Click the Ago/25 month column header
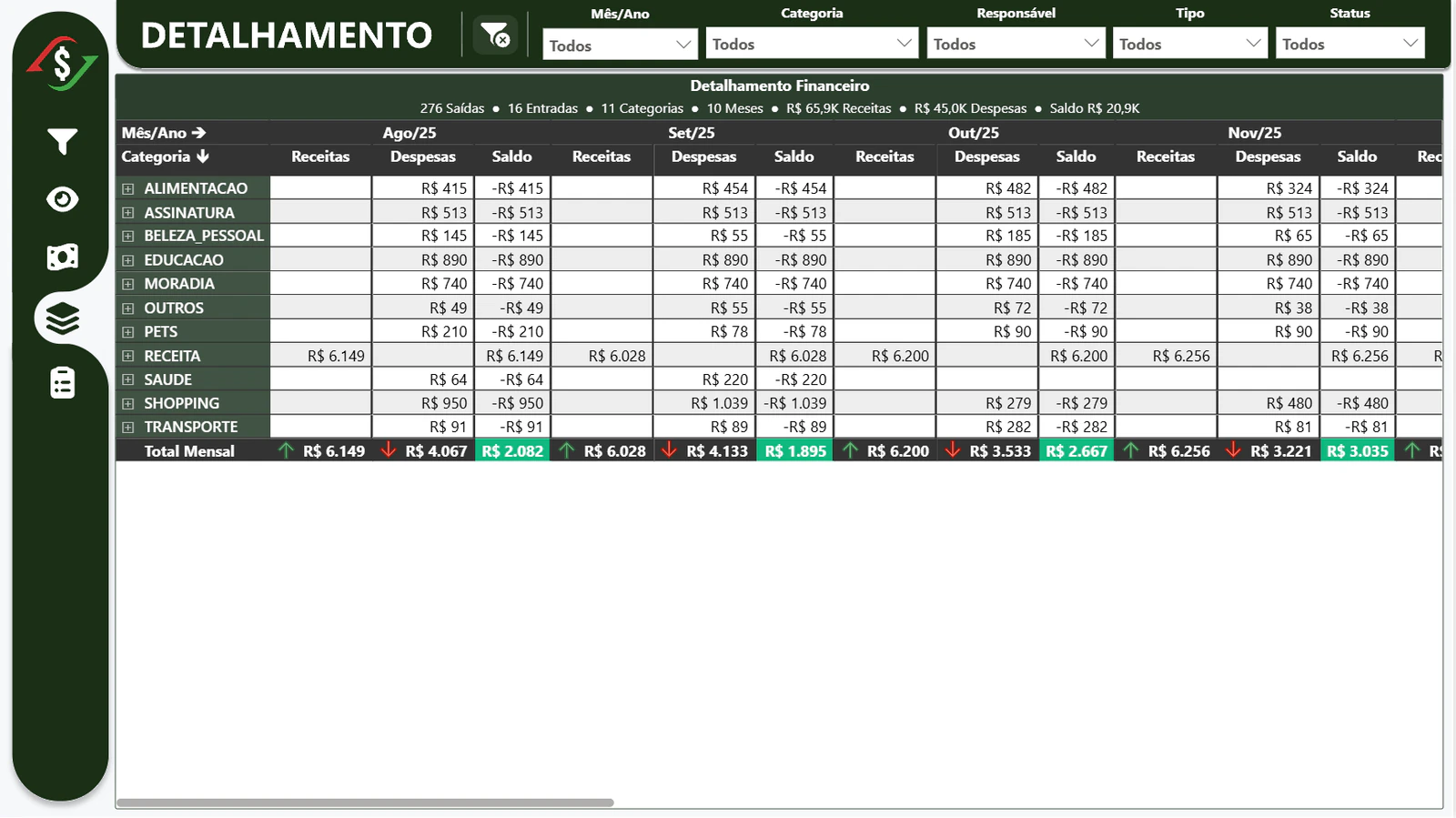The height and width of the screenshot is (818, 1456). point(409,133)
